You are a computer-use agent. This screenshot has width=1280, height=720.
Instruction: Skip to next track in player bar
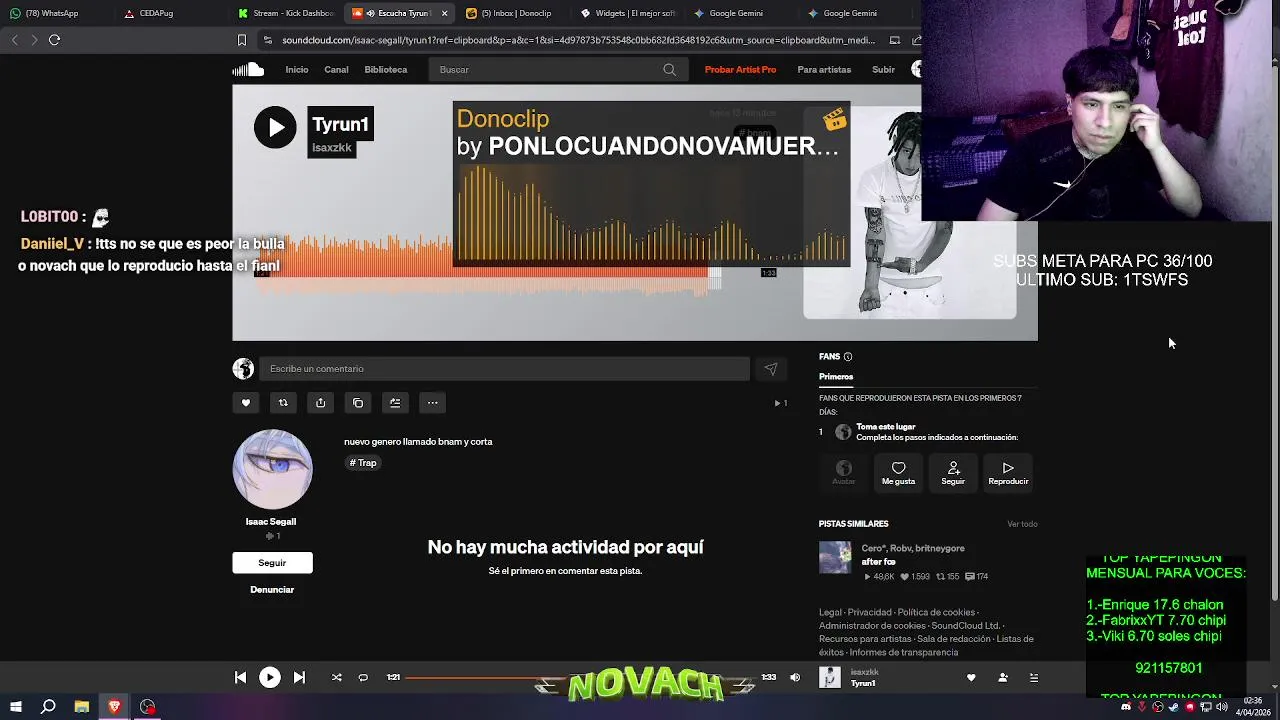pos(299,677)
